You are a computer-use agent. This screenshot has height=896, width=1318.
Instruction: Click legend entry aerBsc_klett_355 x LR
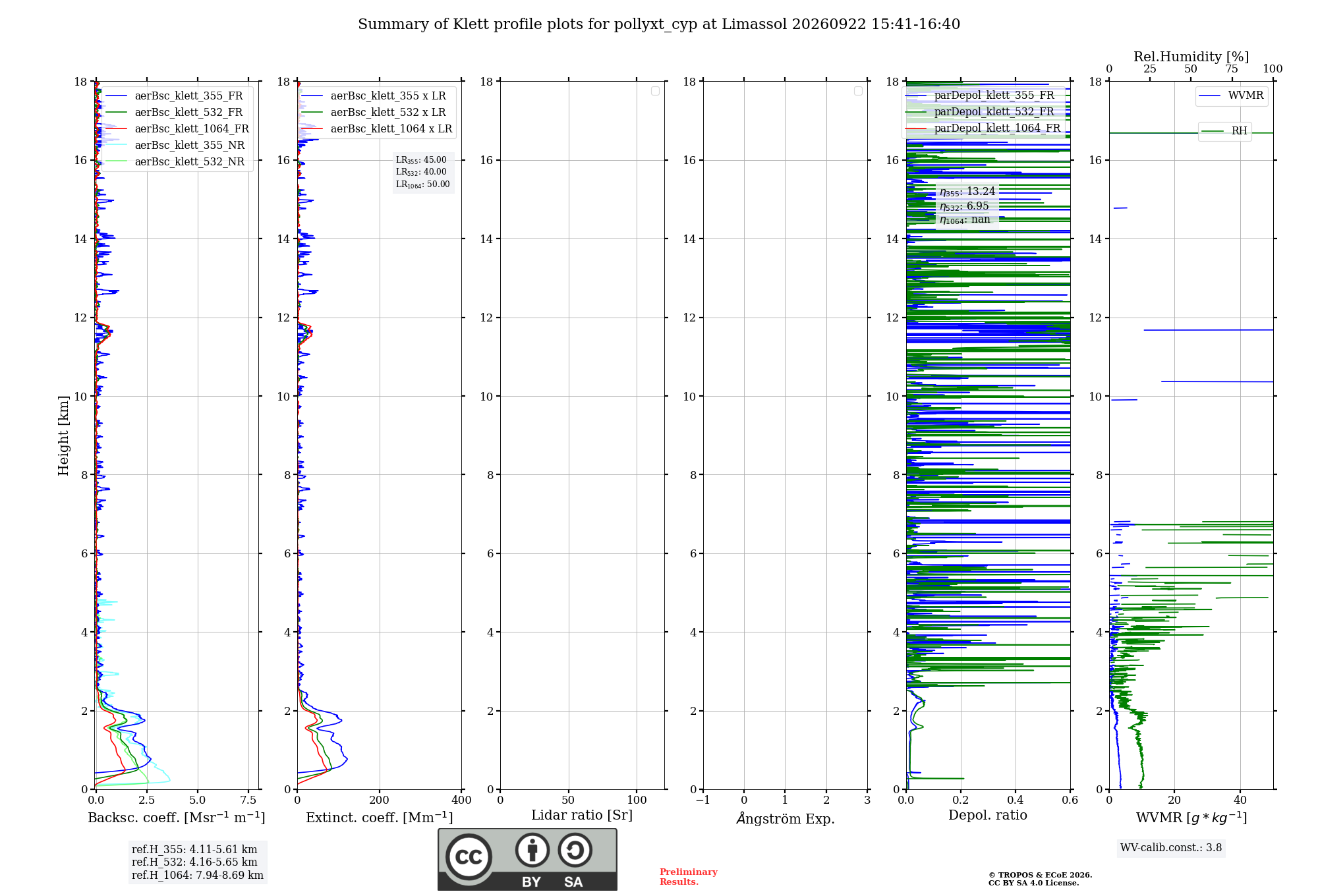pyautogui.click(x=374, y=96)
